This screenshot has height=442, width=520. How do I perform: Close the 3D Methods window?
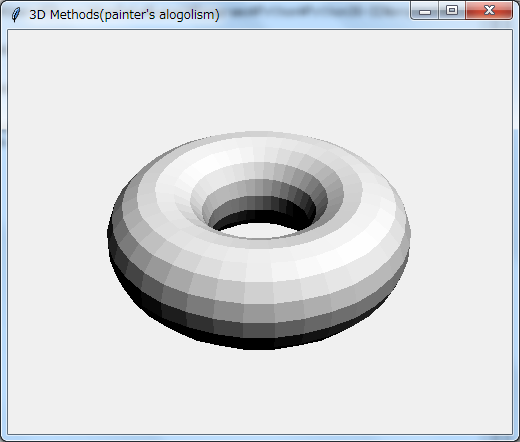point(489,11)
